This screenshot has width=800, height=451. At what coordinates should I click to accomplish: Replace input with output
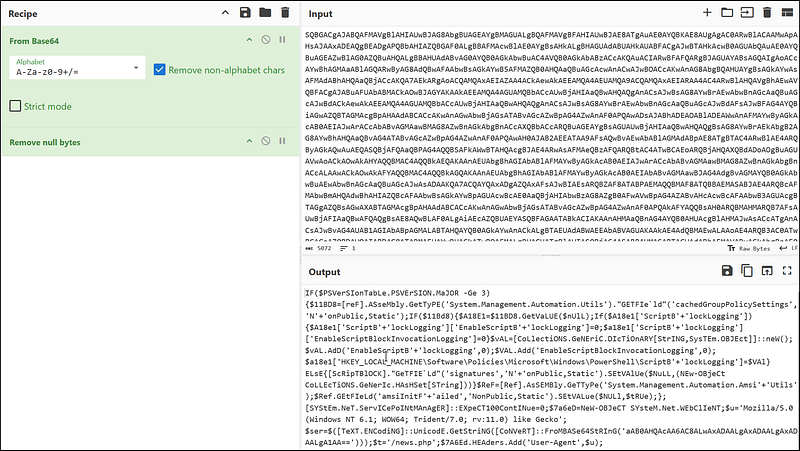point(765,271)
